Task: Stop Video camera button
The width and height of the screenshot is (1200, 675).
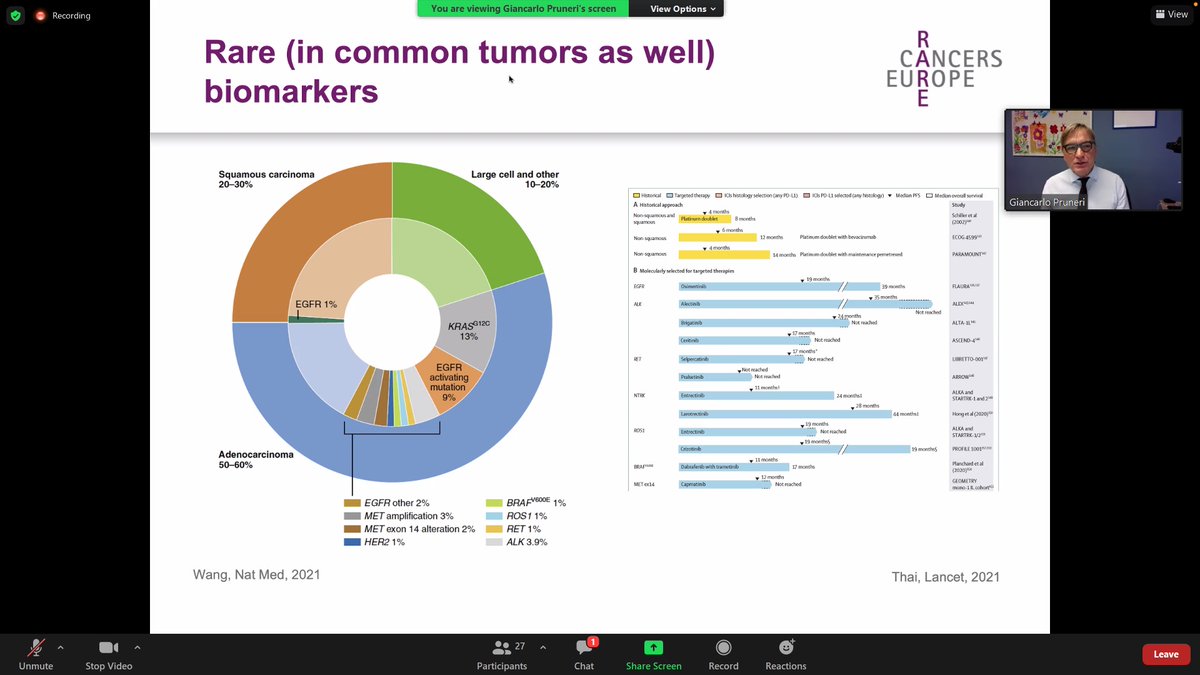Action: (x=109, y=655)
